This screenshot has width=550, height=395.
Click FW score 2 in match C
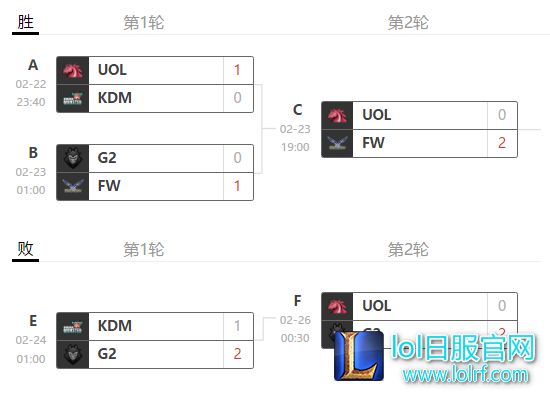502,143
